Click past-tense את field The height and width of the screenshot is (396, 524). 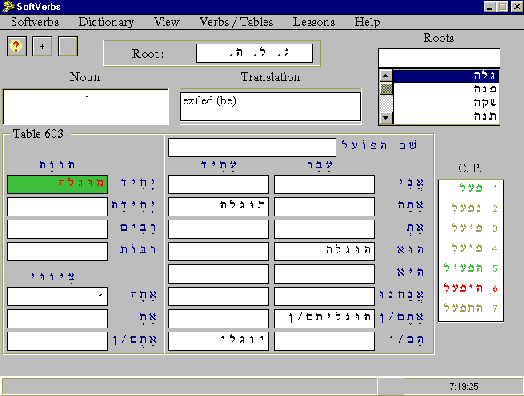[x=324, y=229]
